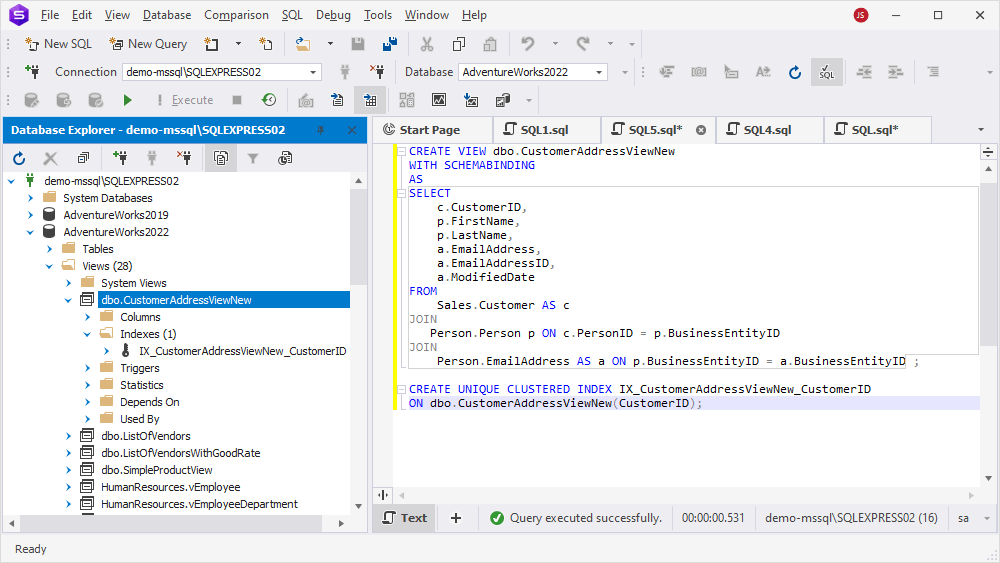This screenshot has width=1000, height=563.
Task: Click the Undo arrow icon
Action: 527,44
